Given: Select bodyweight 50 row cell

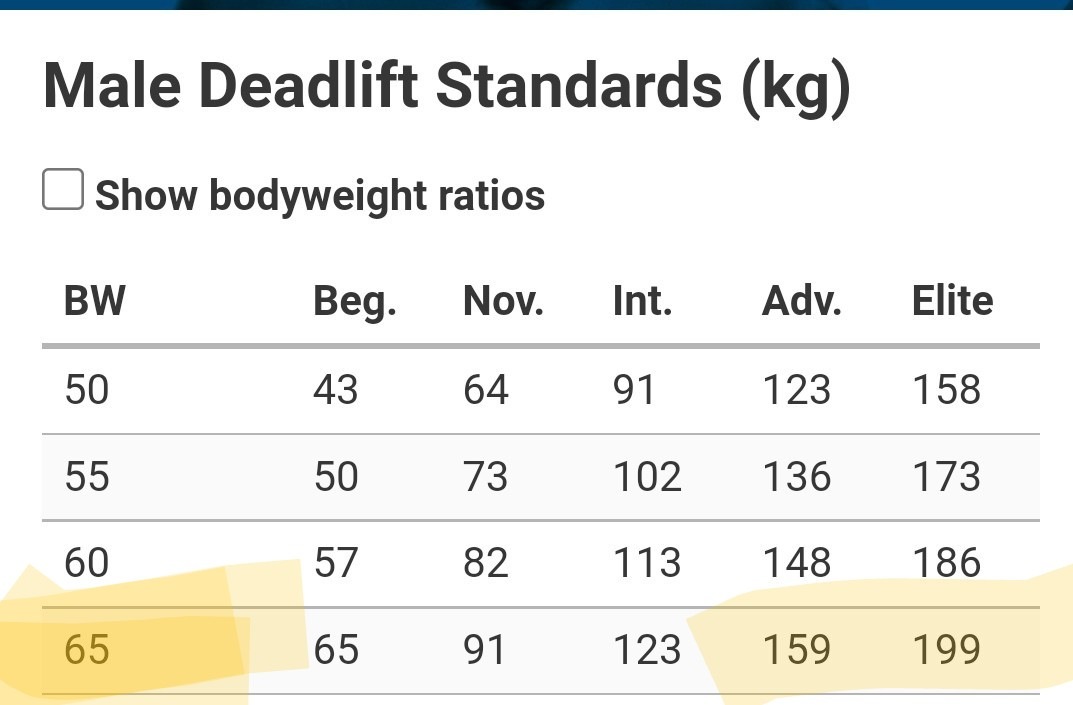Looking at the screenshot, I should (87, 390).
